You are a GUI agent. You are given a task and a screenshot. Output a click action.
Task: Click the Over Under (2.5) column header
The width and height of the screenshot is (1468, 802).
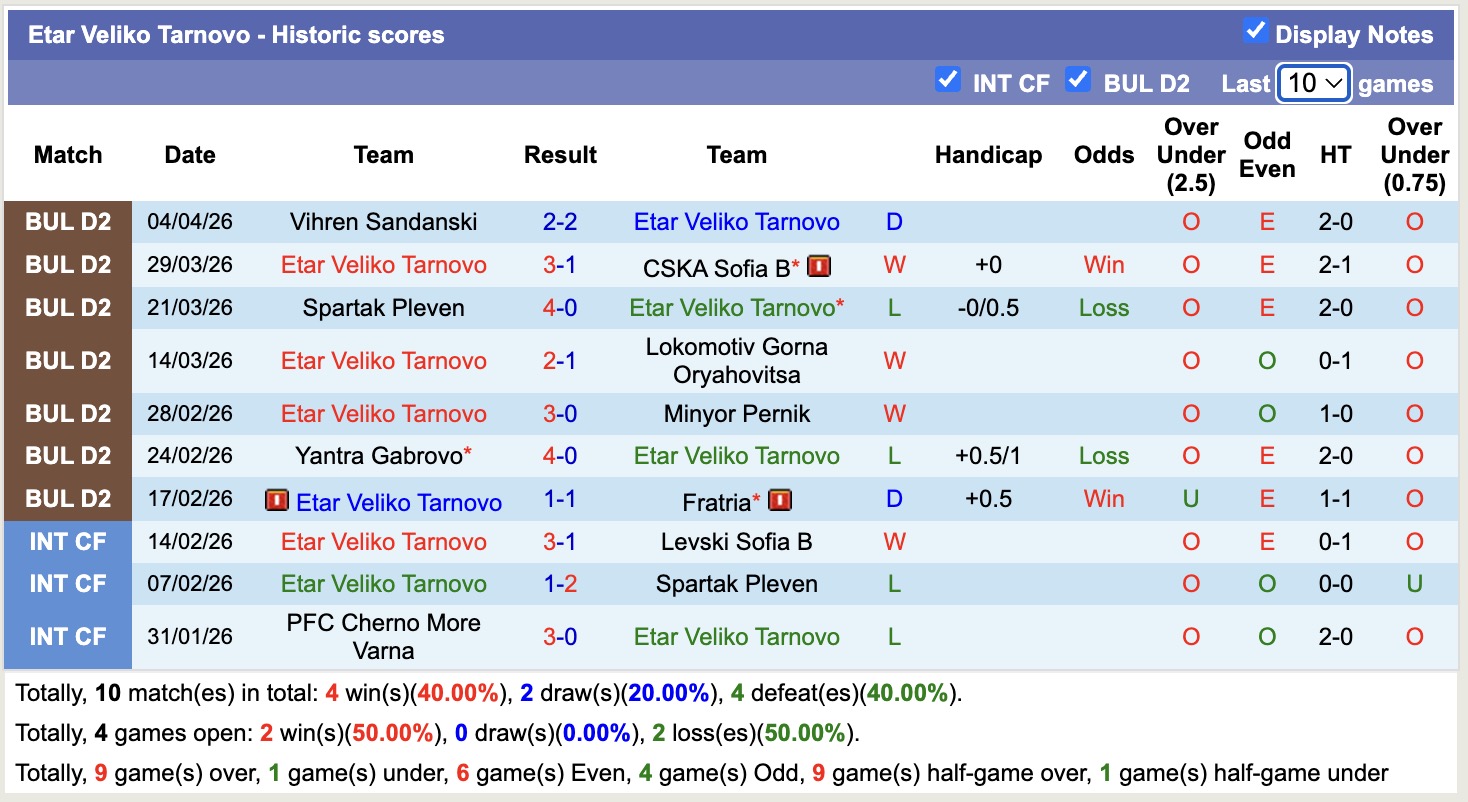(x=1190, y=155)
